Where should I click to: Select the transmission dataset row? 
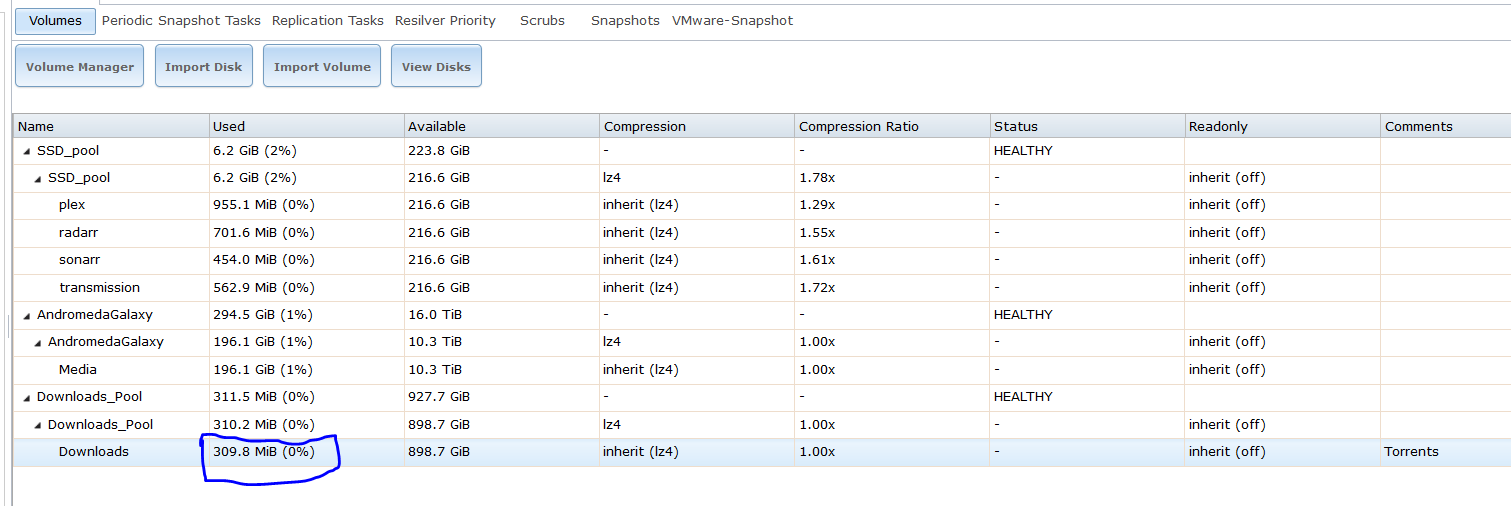[x=99, y=288]
